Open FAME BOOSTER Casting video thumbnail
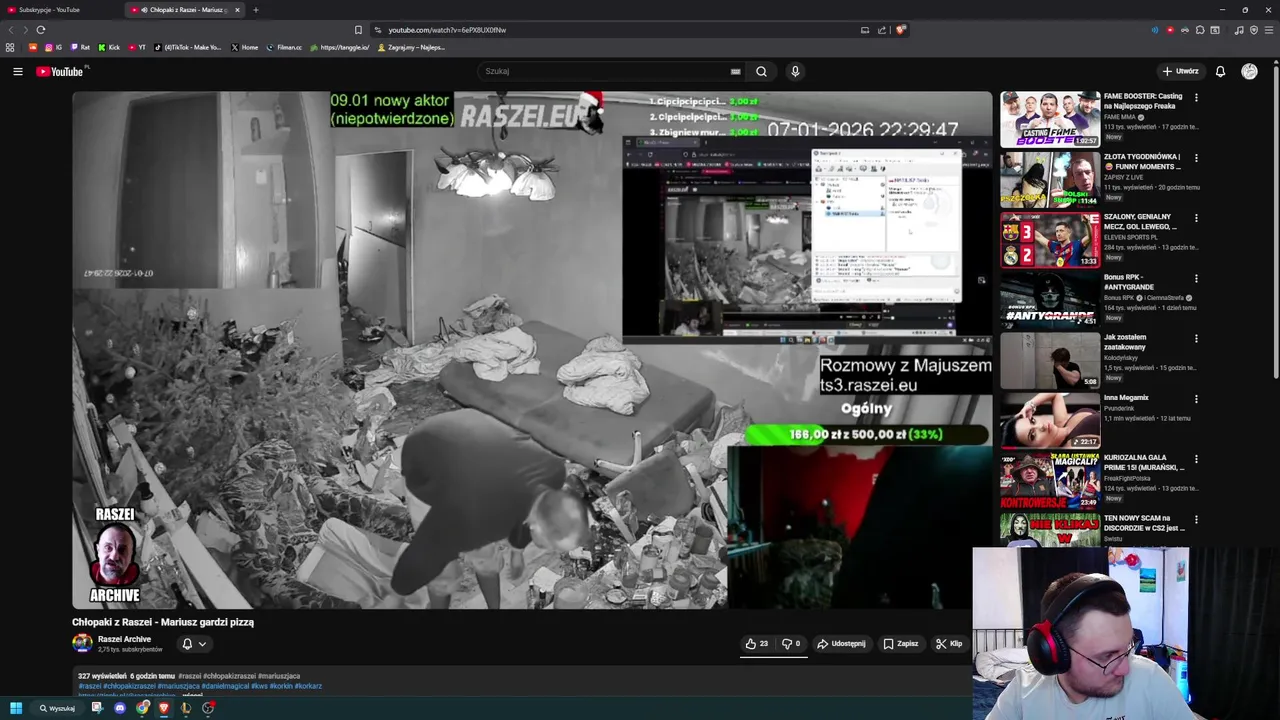Viewport: 1280px width, 720px height. click(x=1050, y=120)
